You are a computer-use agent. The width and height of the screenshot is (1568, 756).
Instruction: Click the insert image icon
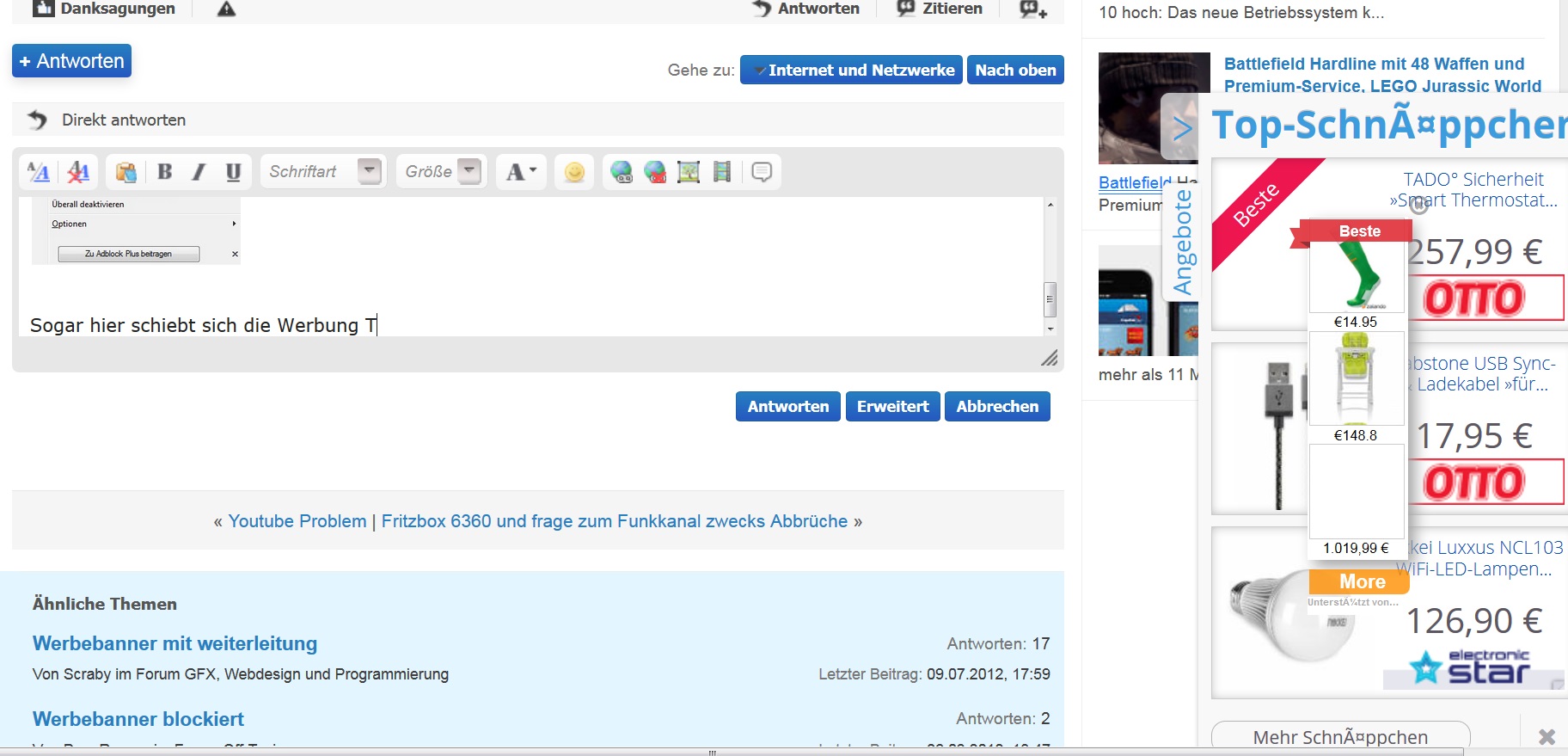[689, 172]
